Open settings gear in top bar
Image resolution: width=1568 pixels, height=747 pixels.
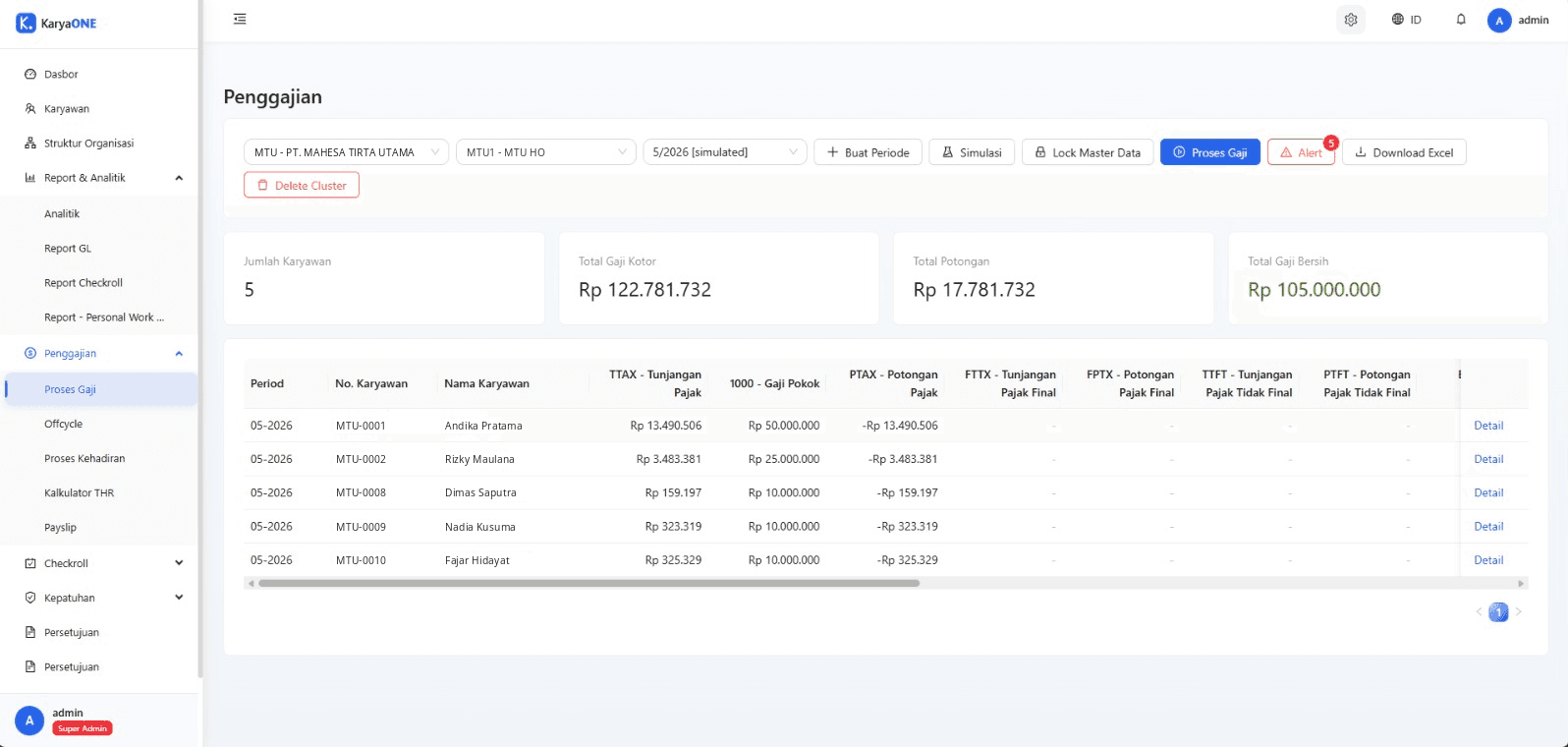coord(1351,20)
